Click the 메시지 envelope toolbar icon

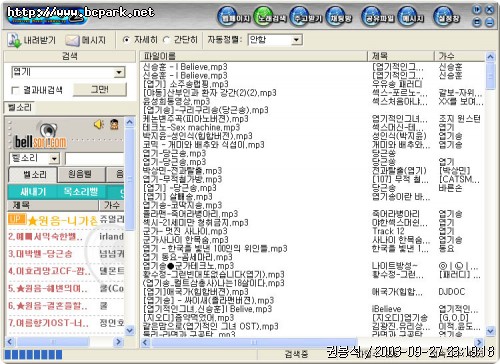(86, 40)
